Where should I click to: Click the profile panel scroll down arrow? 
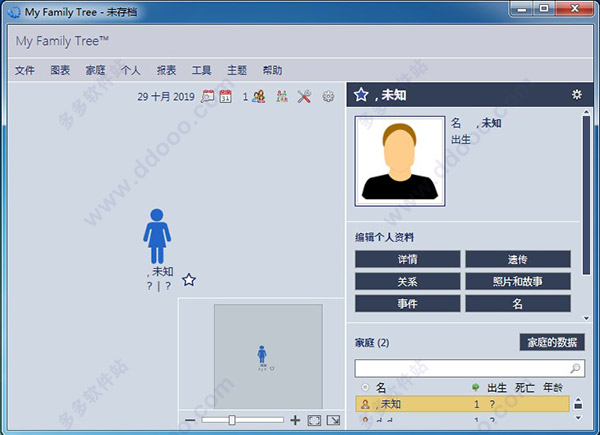point(586,318)
